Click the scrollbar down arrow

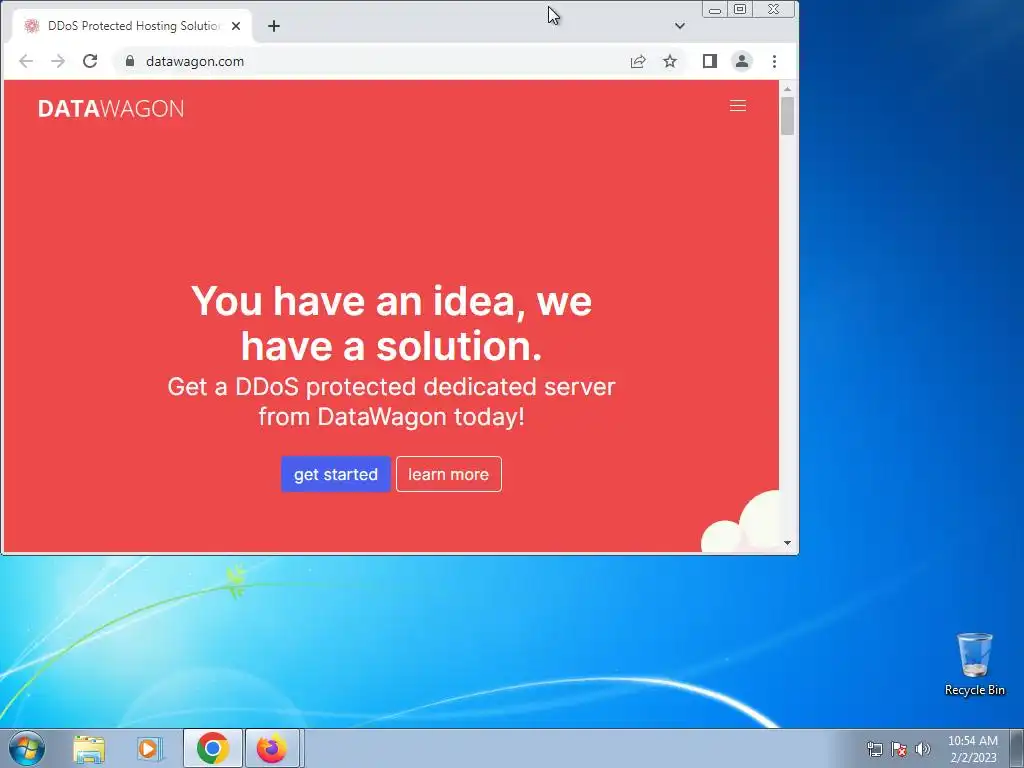[787, 543]
